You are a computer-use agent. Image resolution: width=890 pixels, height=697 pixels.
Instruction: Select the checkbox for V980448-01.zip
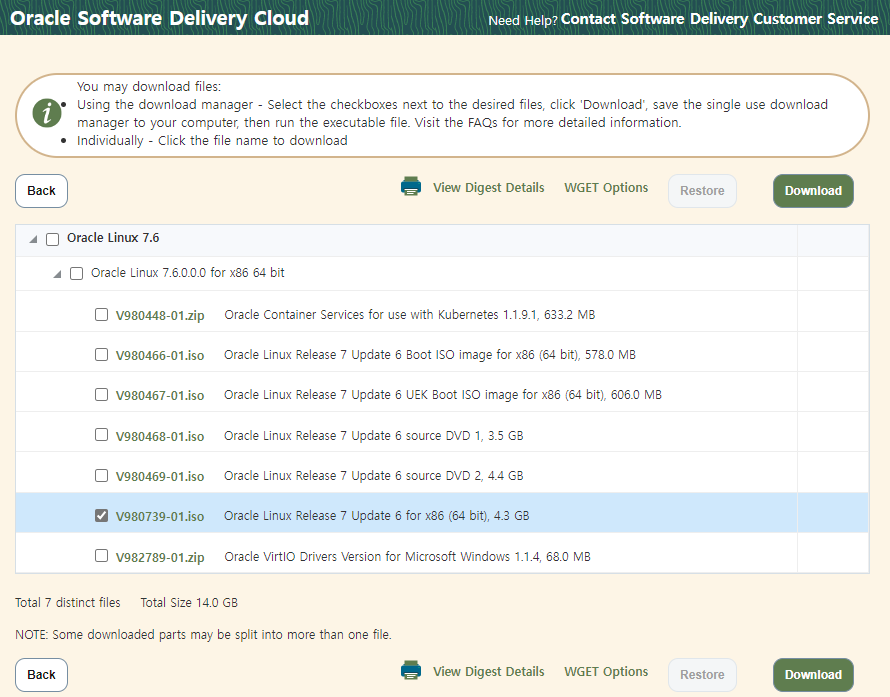pos(101,314)
